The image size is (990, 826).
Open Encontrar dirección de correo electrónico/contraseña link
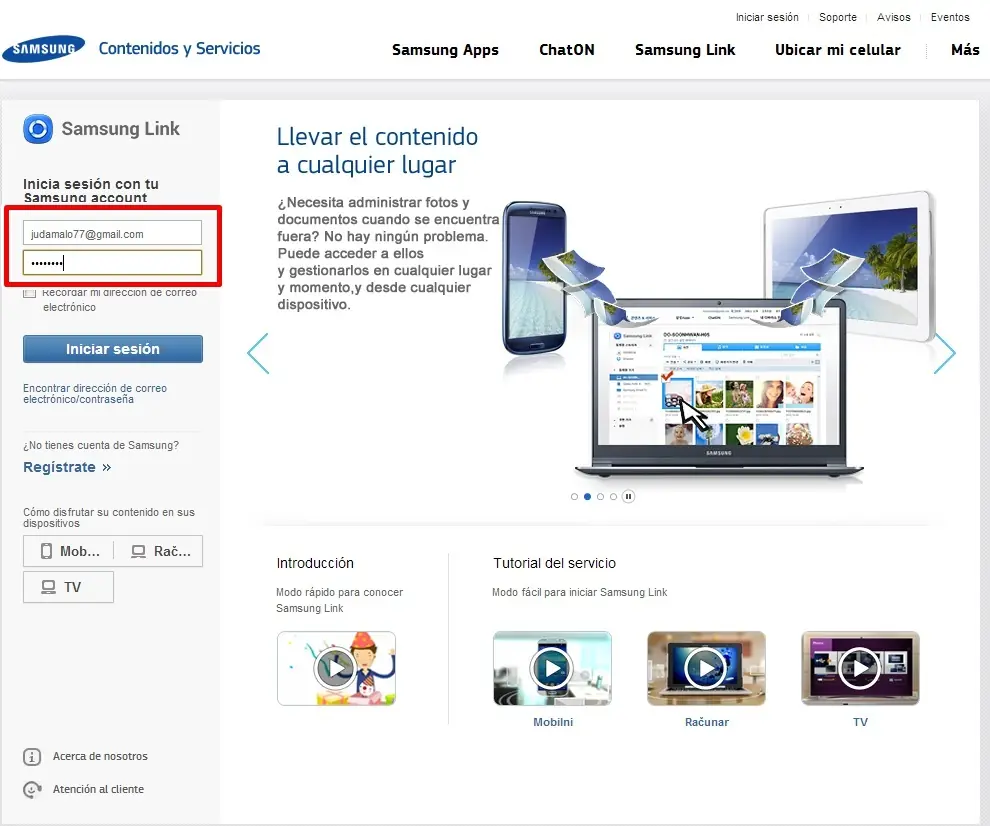click(95, 393)
